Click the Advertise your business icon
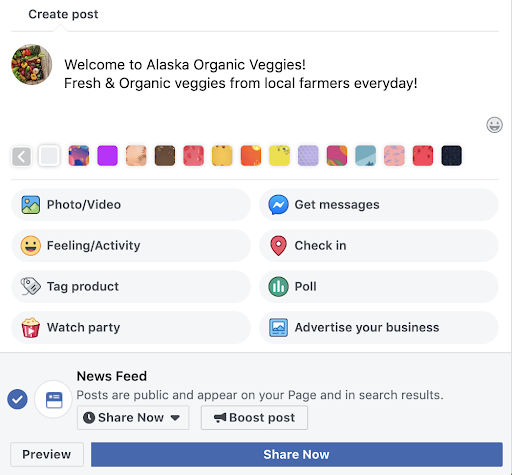This screenshot has width=512, height=475. (x=278, y=328)
